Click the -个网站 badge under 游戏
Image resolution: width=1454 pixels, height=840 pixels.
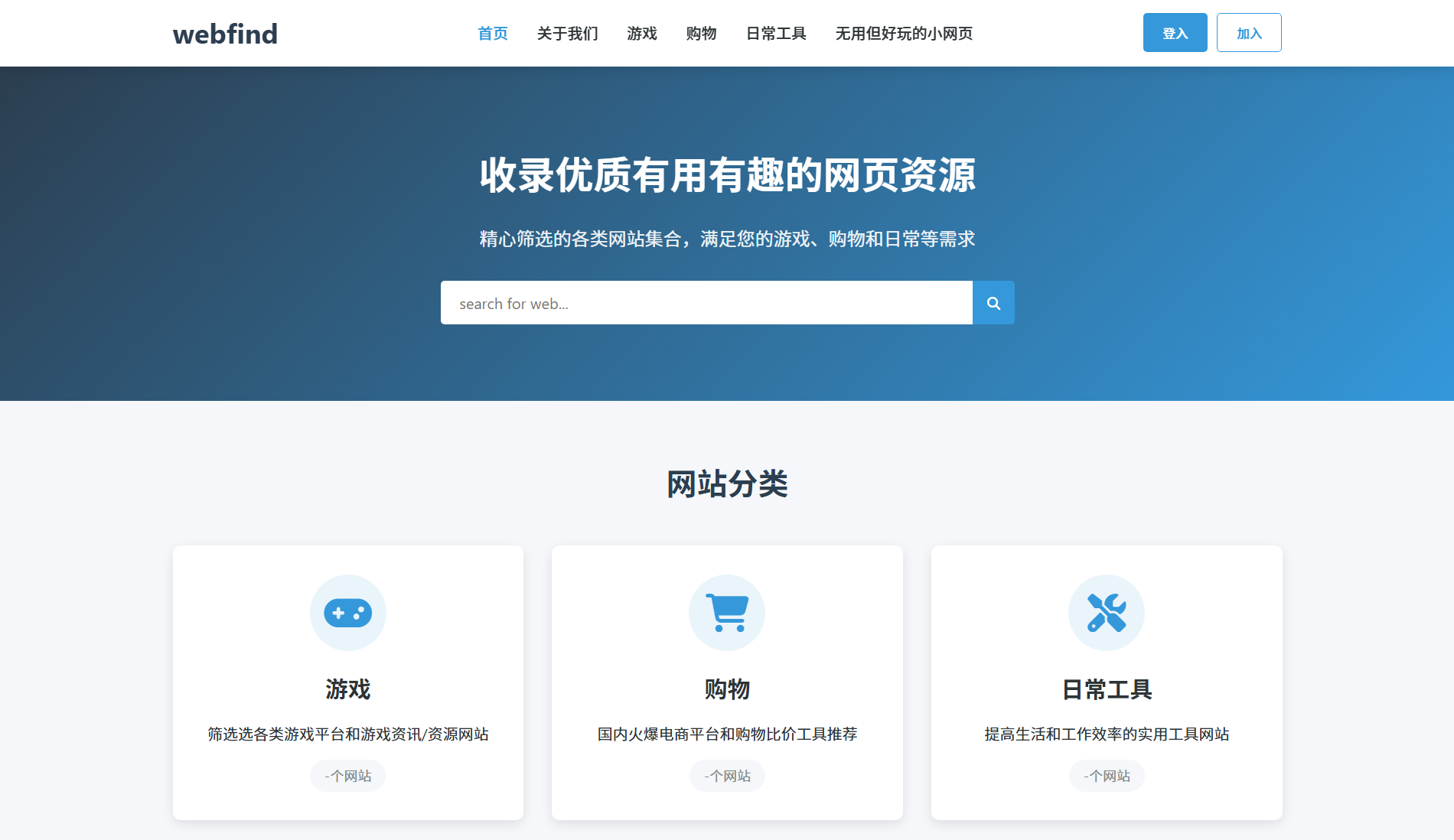(x=348, y=775)
